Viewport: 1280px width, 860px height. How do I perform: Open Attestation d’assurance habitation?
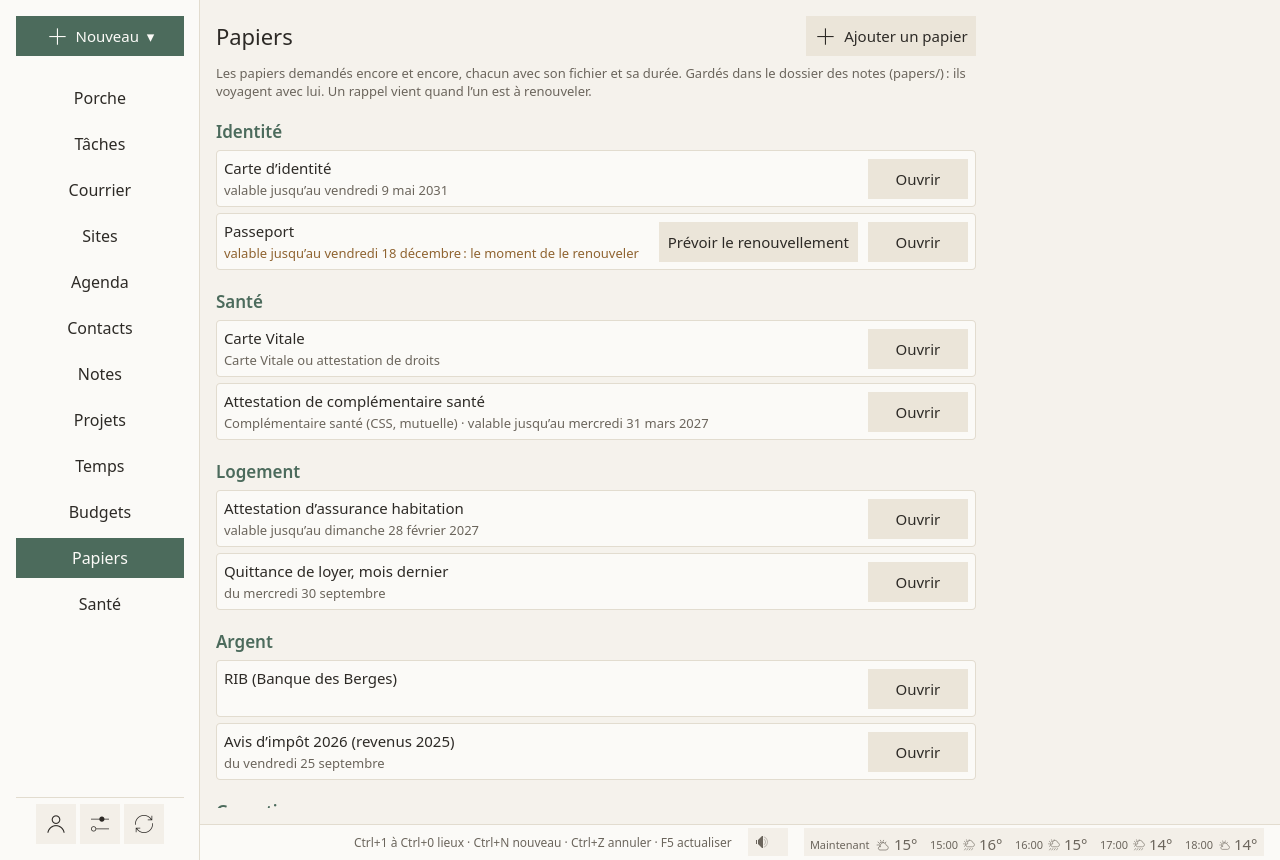click(x=918, y=519)
